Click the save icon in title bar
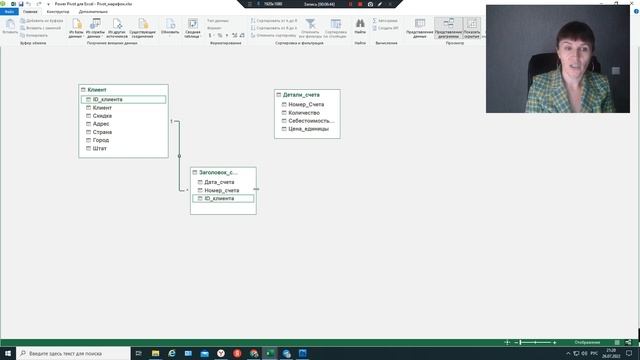Screen dimensions: 640x360 21,4
